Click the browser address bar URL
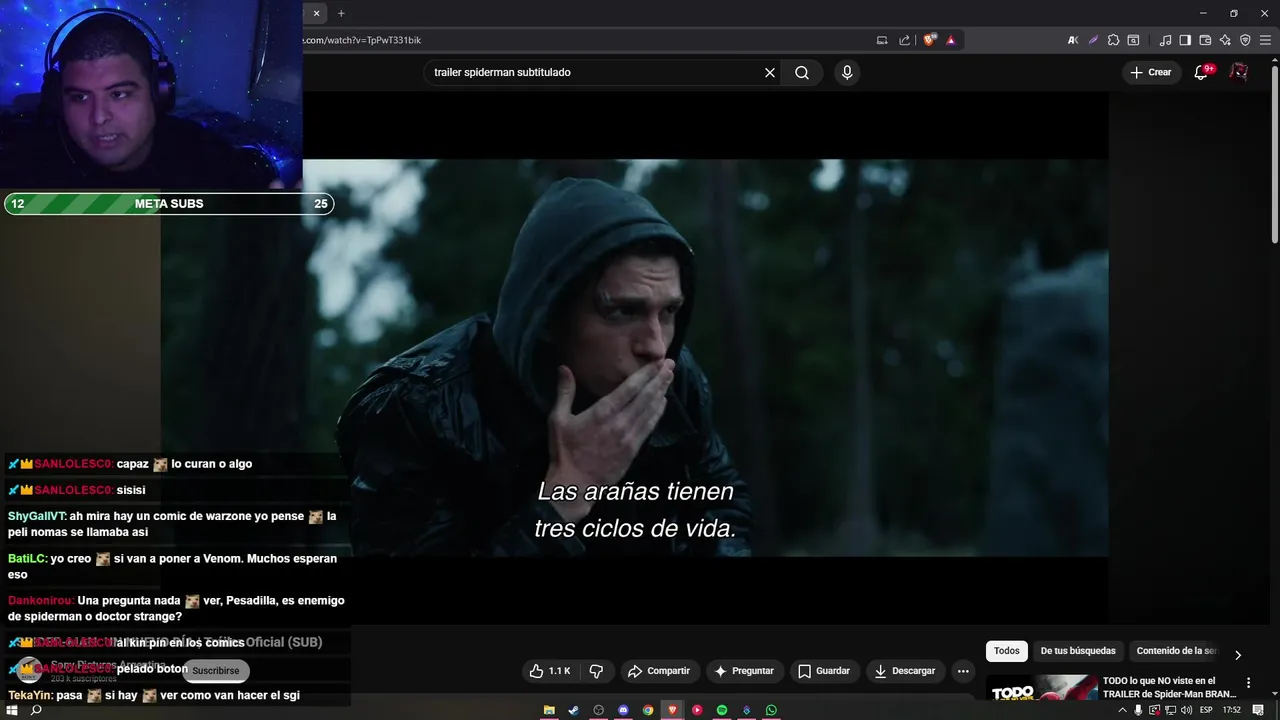1280x720 pixels. (x=362, y=40)
